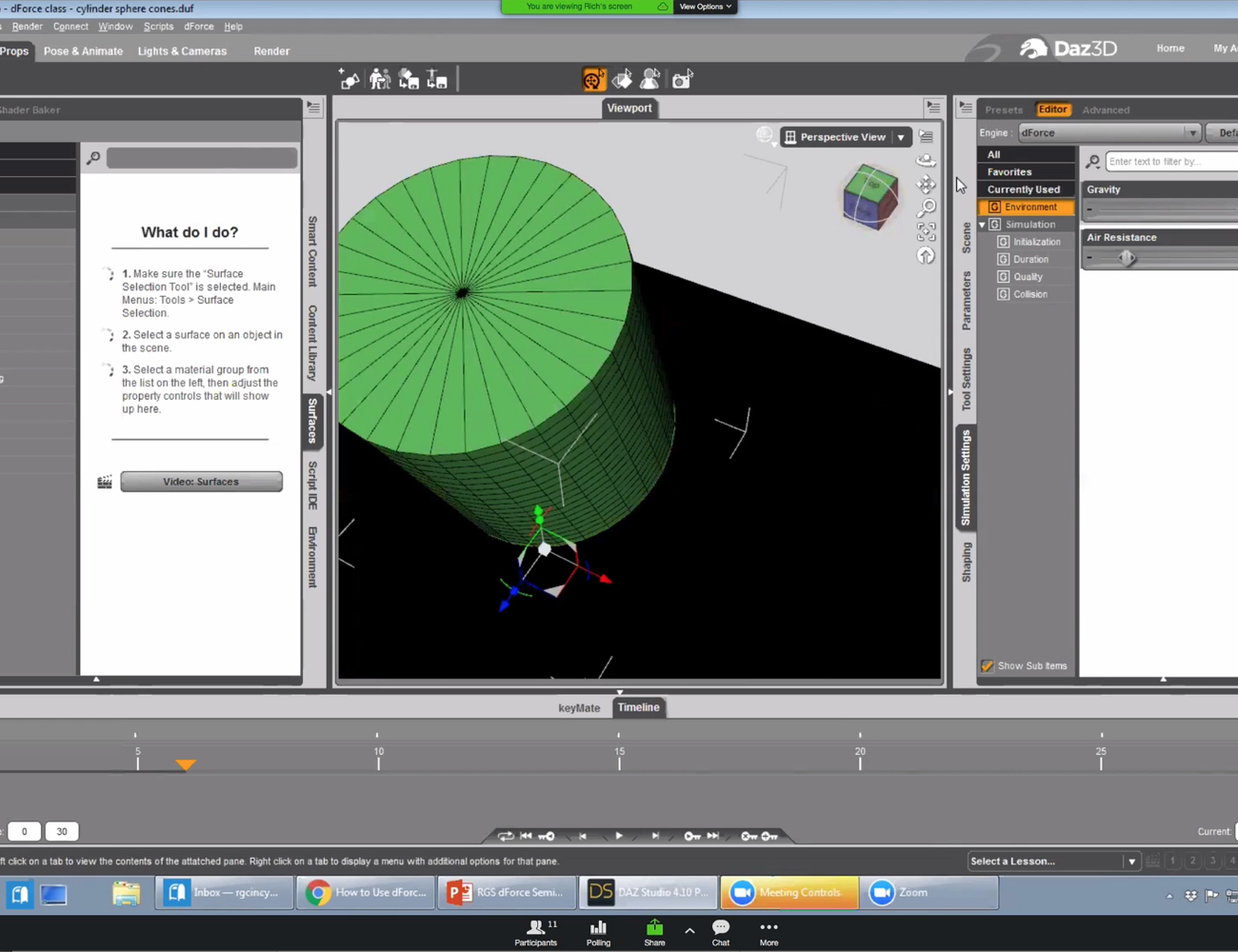Screen dimensions: 1238x952
Task: Select the active pose tool in the toolbar
Action: click(x=592, y=79)
